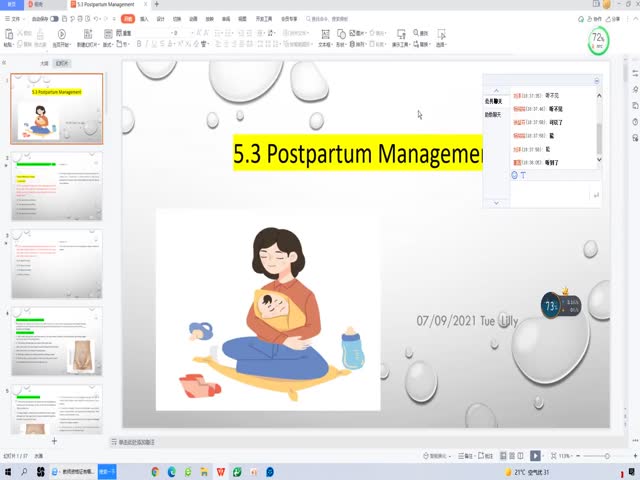Adjust the zoom slider handle in status bar
This screenshot has width=640, height=480.
(x=607, y=456)
